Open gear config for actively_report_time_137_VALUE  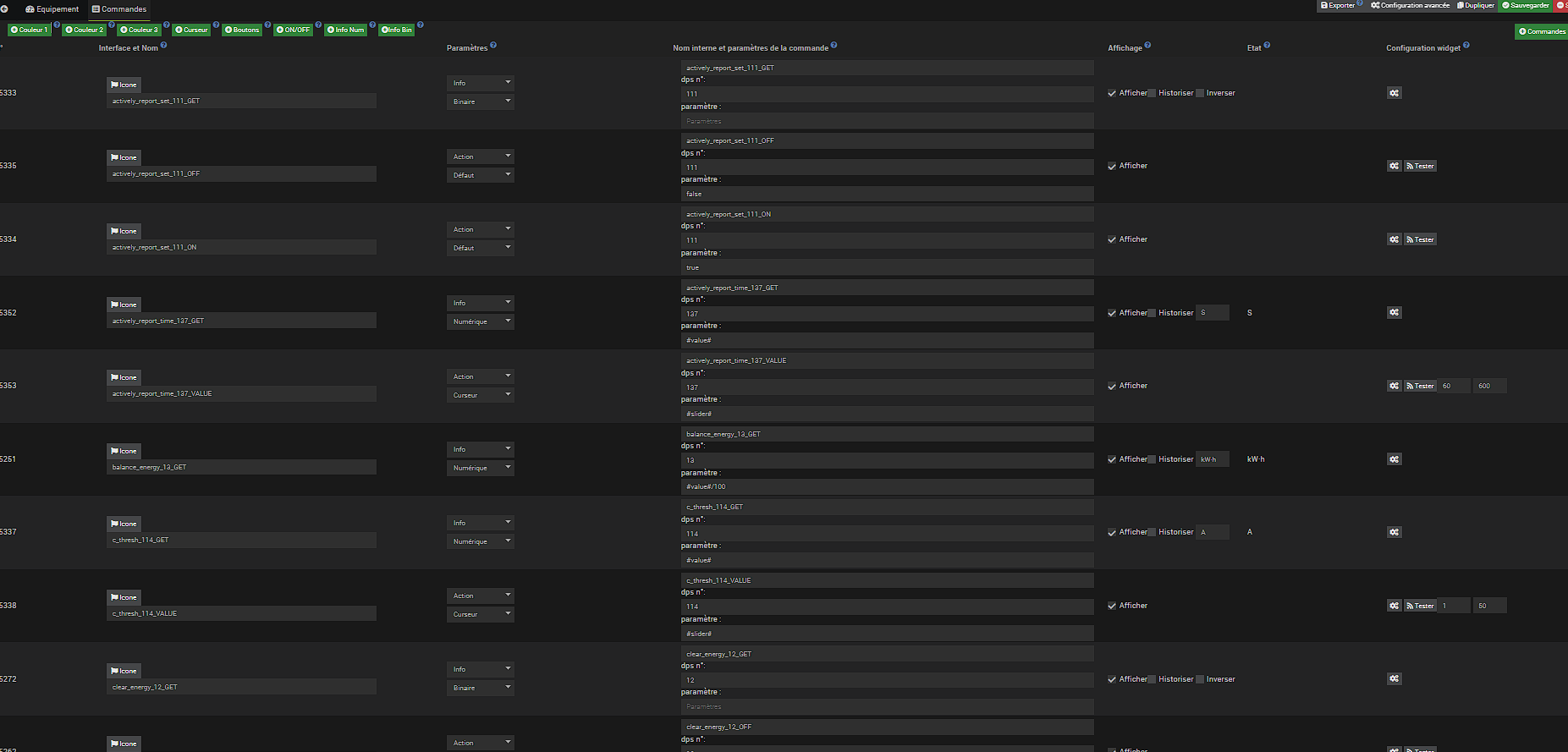(x=1394, y=386)
